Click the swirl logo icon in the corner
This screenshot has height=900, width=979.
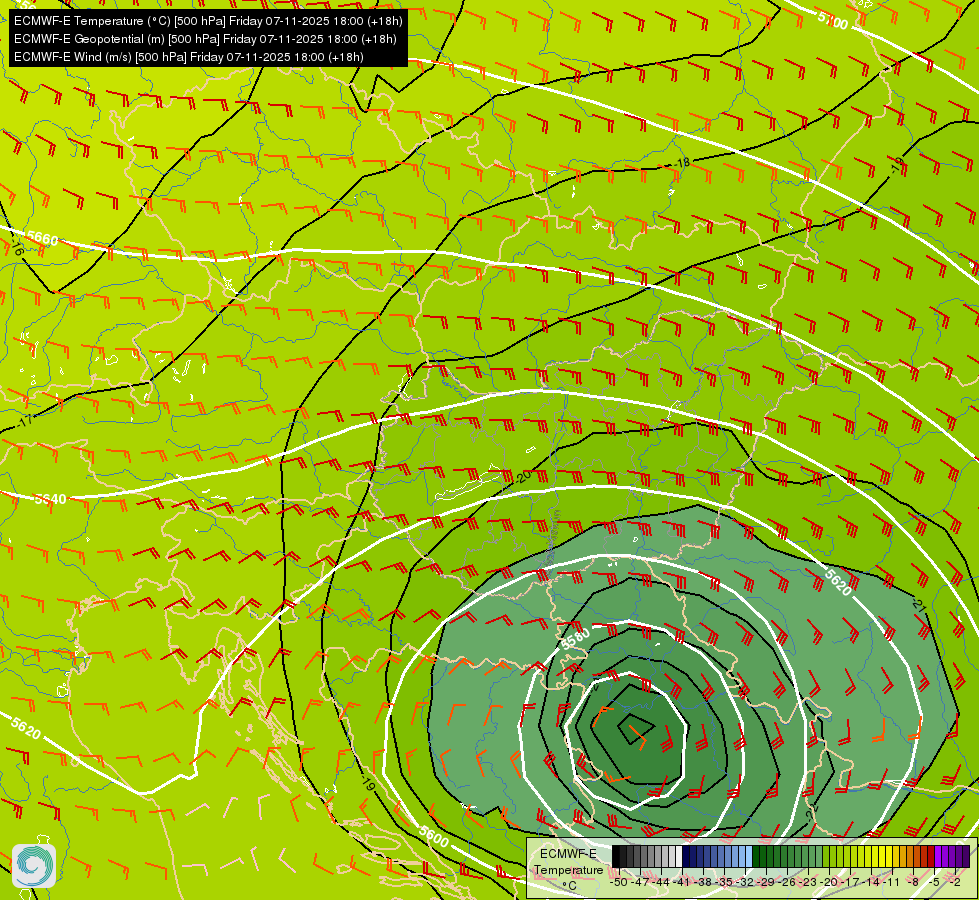pos(34,866)
